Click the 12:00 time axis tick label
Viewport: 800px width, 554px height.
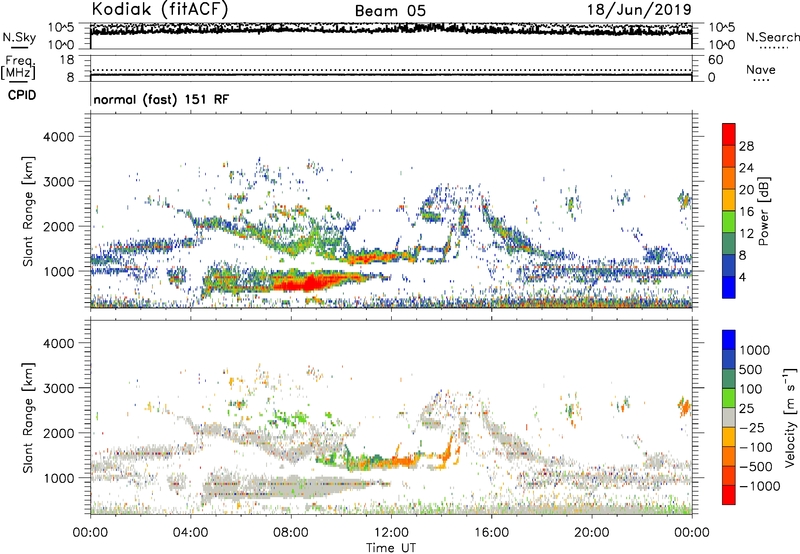391,533
